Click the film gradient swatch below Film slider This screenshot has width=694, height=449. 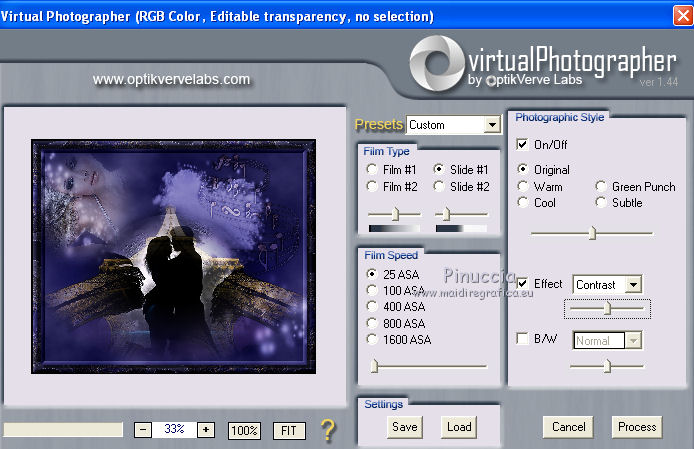[x=394, y=228]
